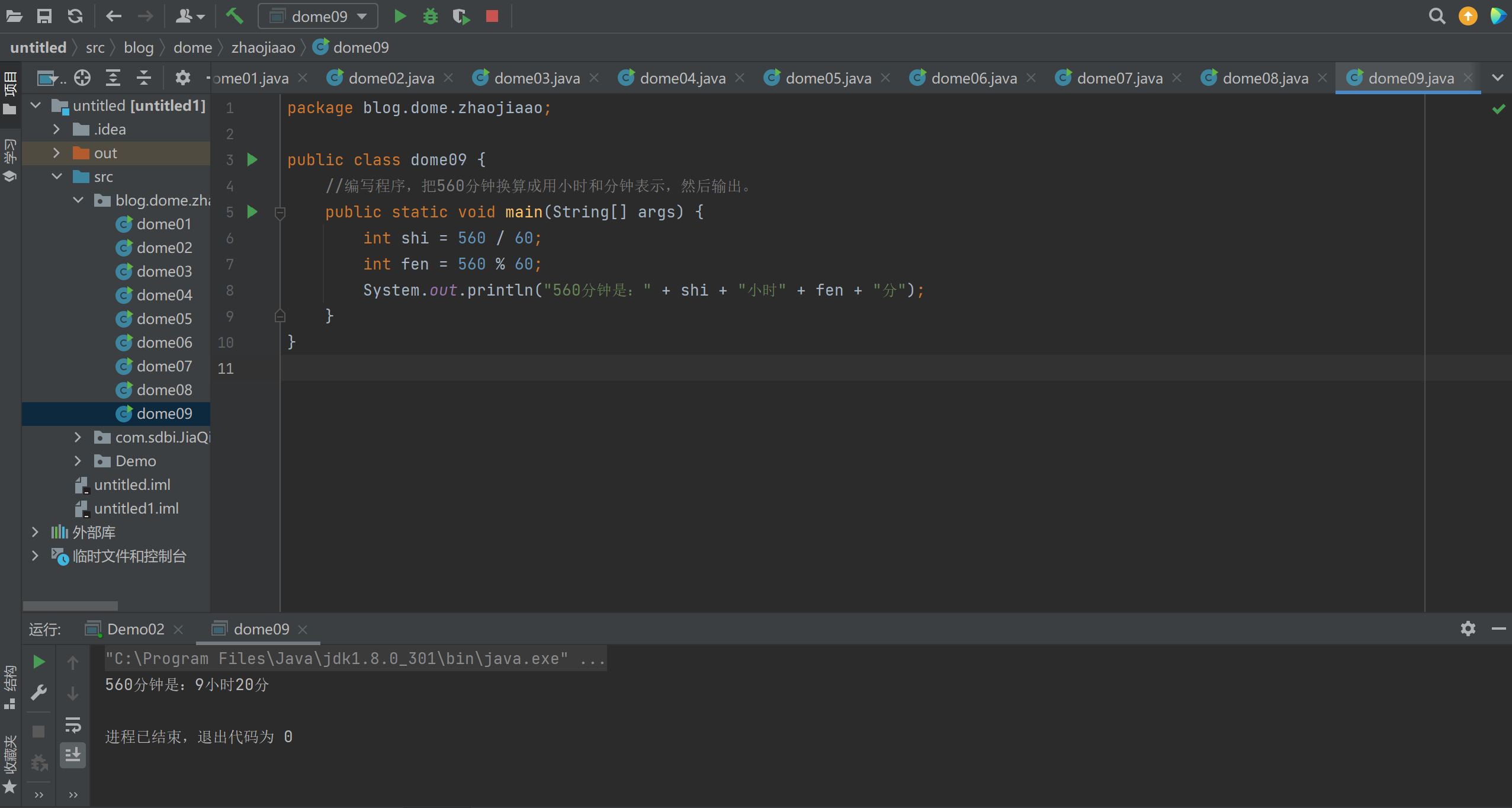Switch to the Demo02 run tab
The image size is (1512, 808).
click(135, 629)
